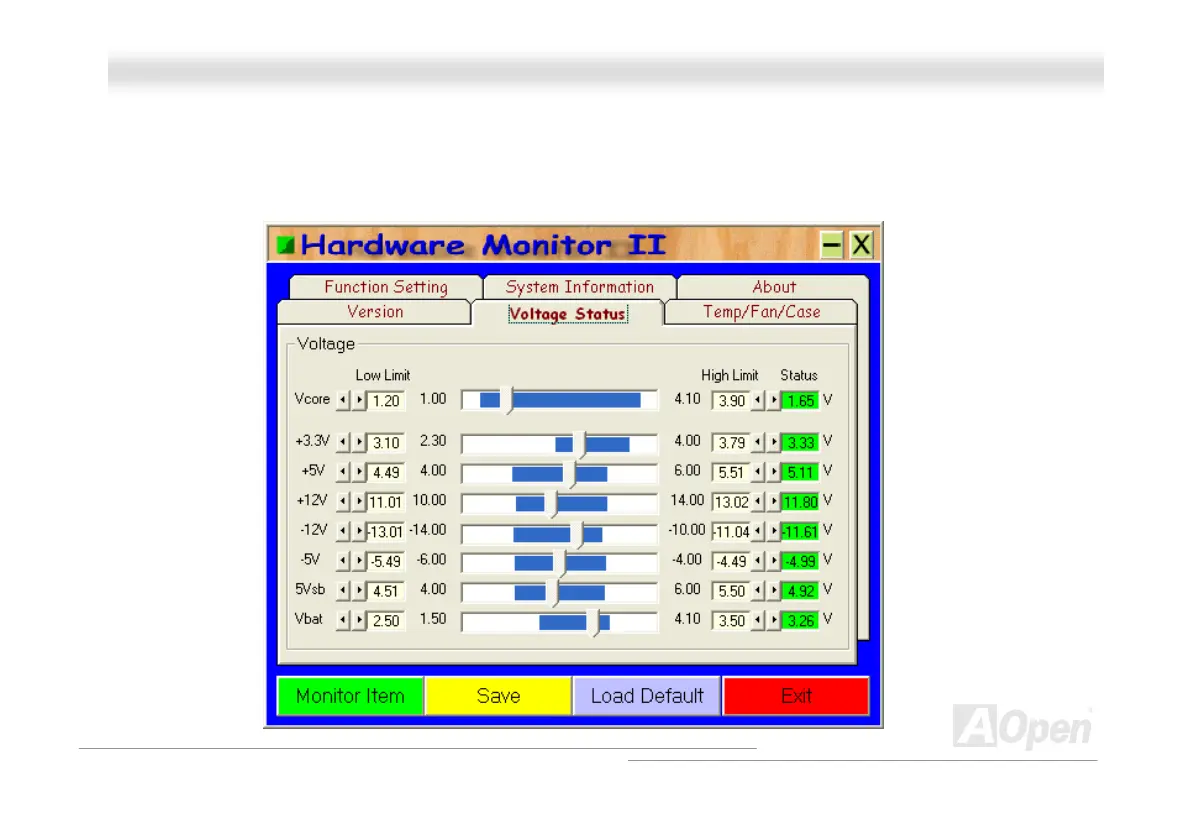The width and height of the screenshot is (1190, 821).
Task: Switch to the System Information tab
Action: click(580, 287)
